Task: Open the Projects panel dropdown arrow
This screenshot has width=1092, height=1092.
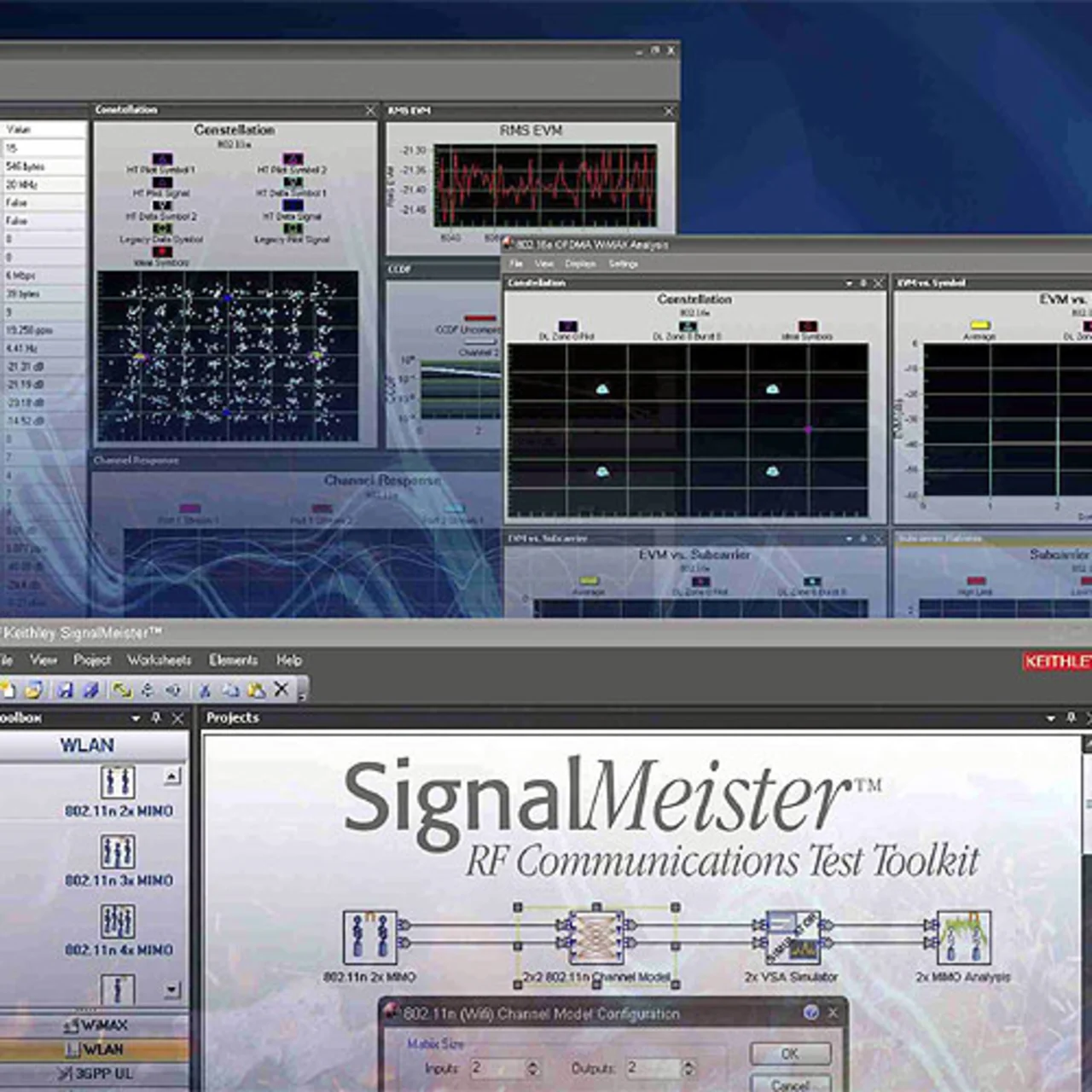Action: (1050, 718)
